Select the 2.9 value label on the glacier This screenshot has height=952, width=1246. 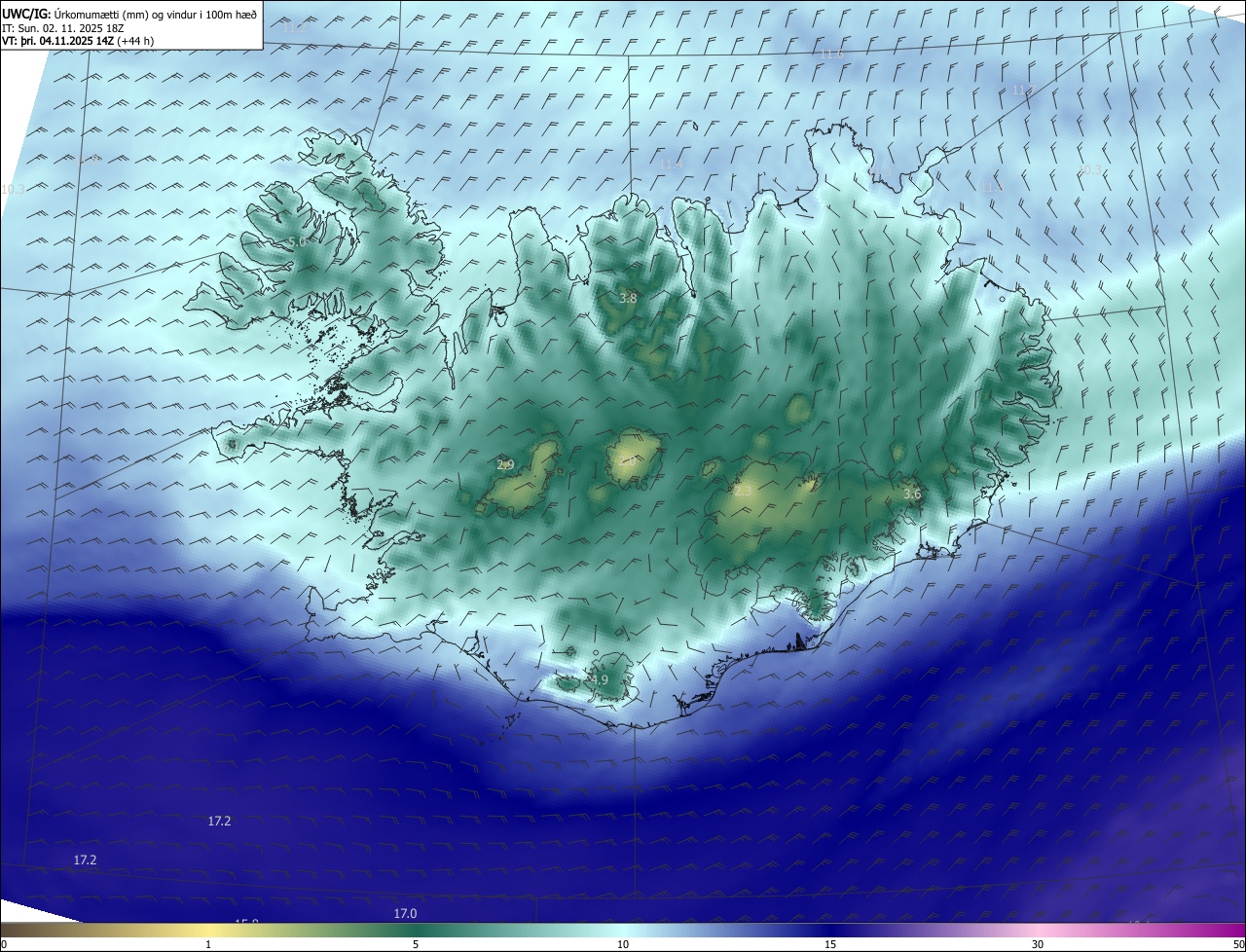click(x=505, y=464)
